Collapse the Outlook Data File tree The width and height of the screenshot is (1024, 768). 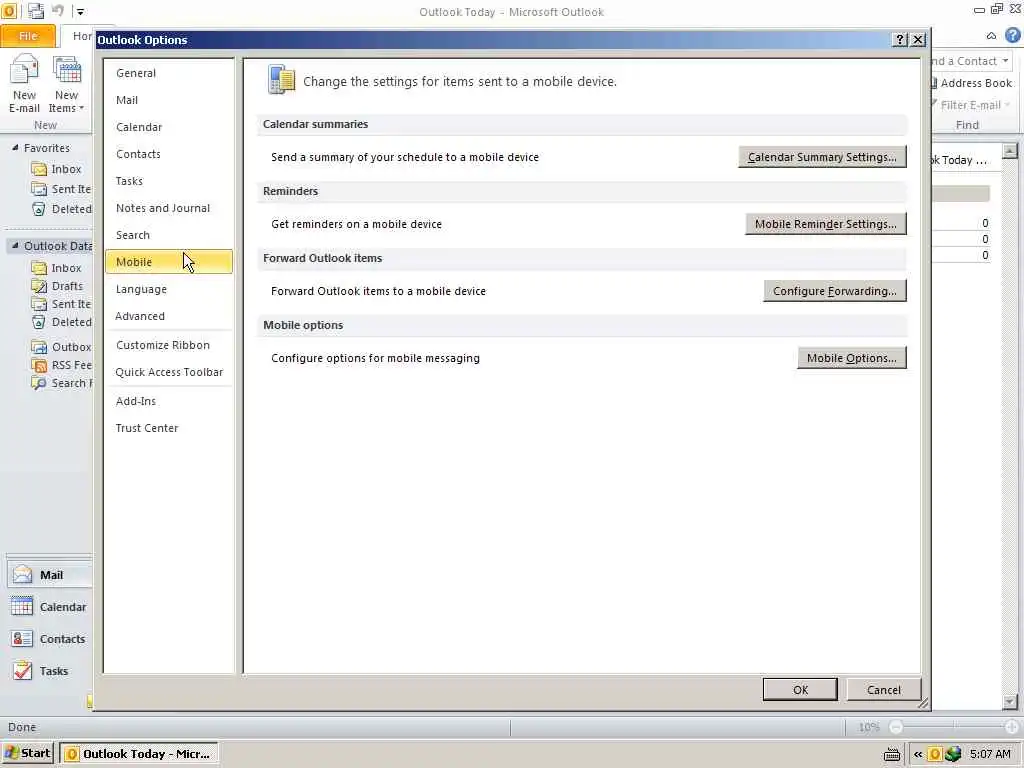[15, 246]
